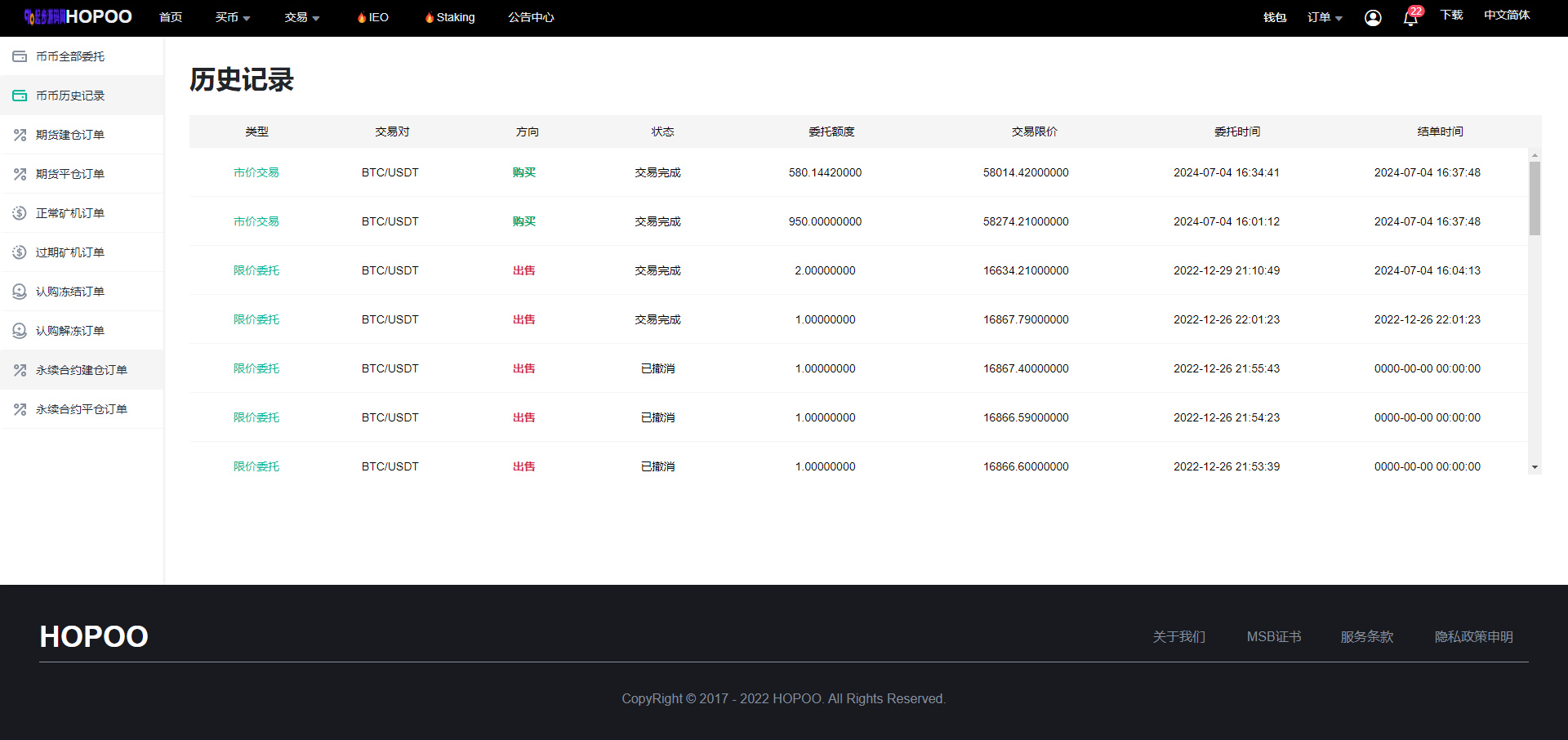The width and height of the screenshot is (1568, 740).
Task: Select 币币历史记录 in the sidebar
Action: 70,96
